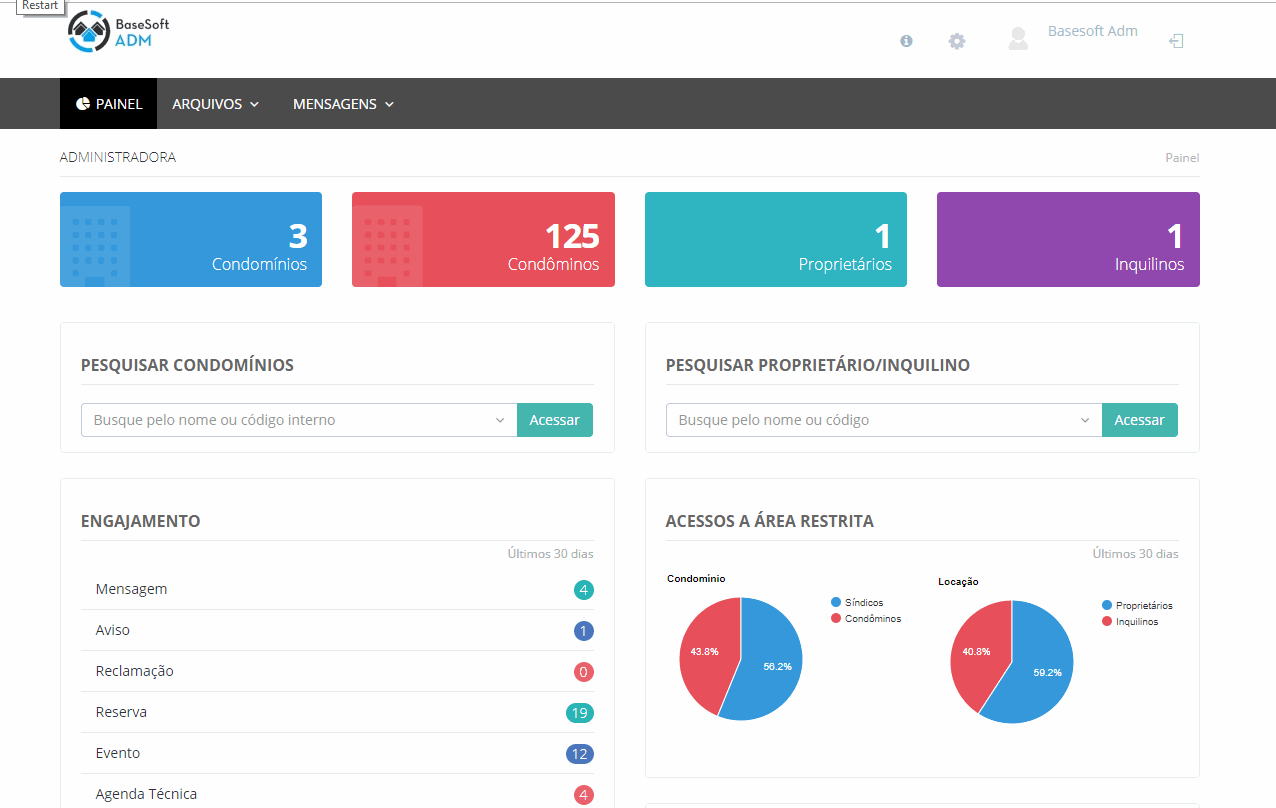Click the logout icon in header
Viewport: 1276px width, 808px height.
[1177, 41]
